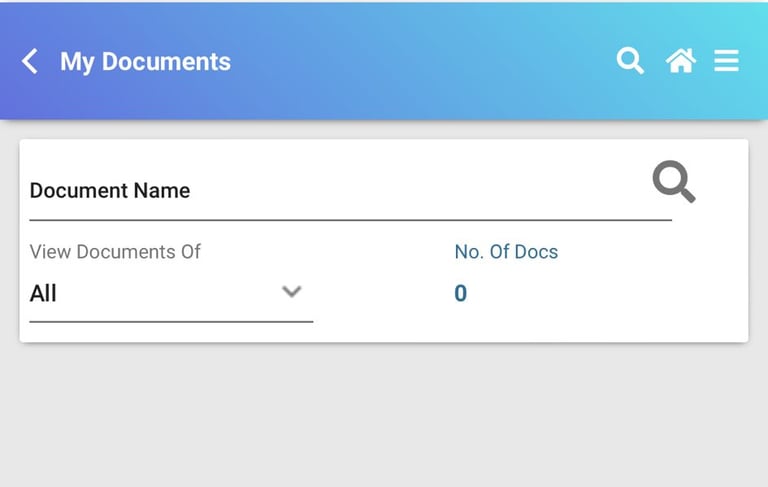The width and height of the screenshot is (768, 487).
Task: Go back using the back arrow
Action: tap(30, 62)
